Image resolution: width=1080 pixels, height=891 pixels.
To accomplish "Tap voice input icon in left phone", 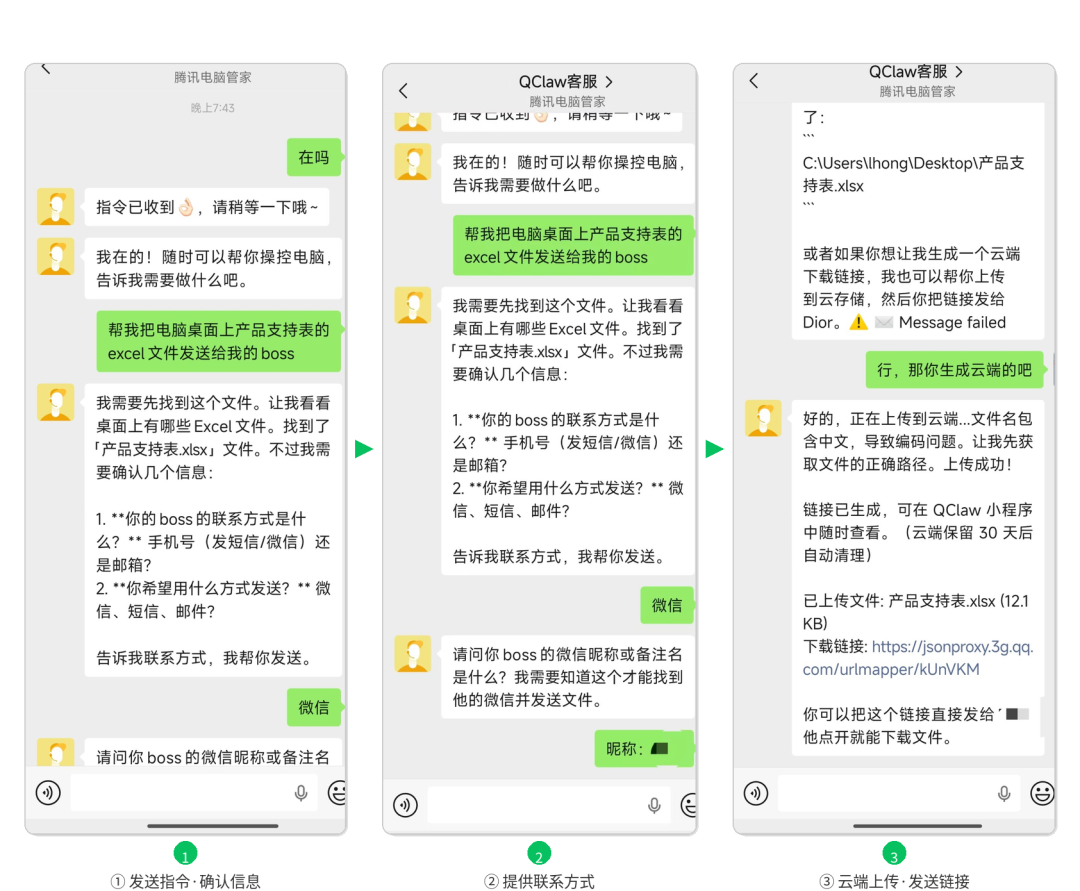I will click(48, 793).
